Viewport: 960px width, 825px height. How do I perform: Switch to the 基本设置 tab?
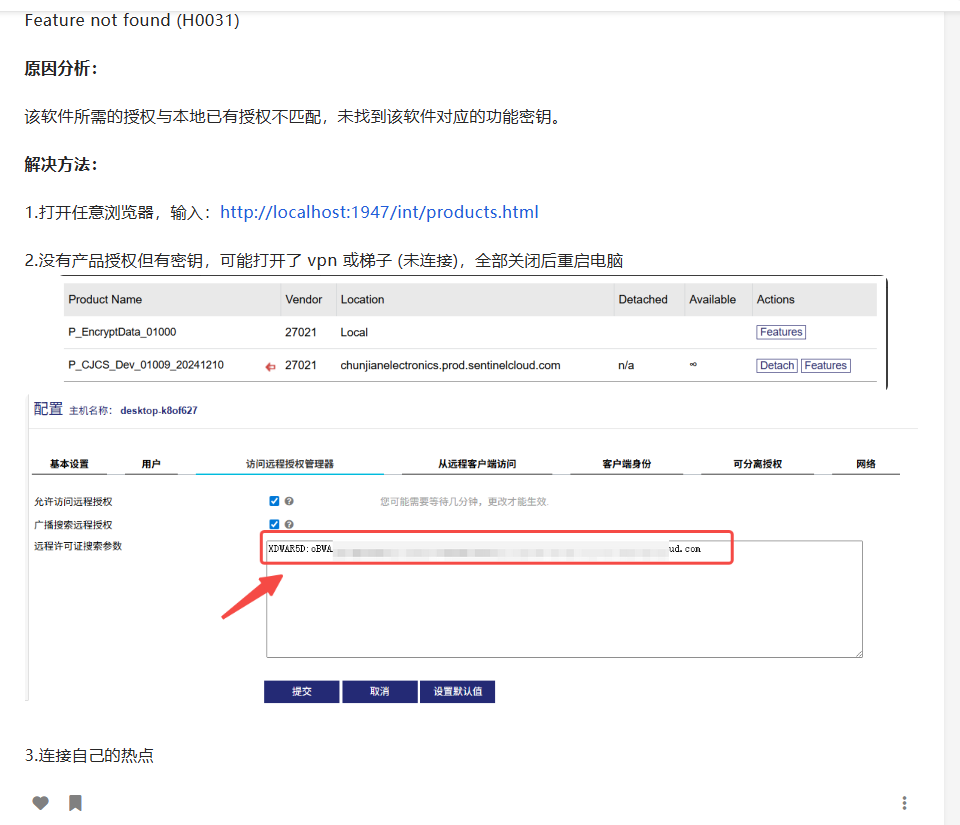click(x=69, y=464)
